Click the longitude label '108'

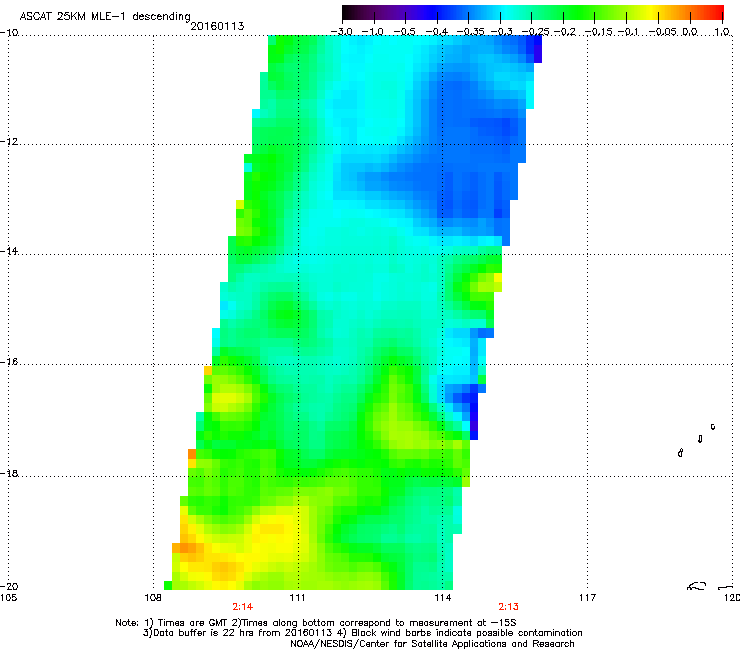click(x=153, y=598)
